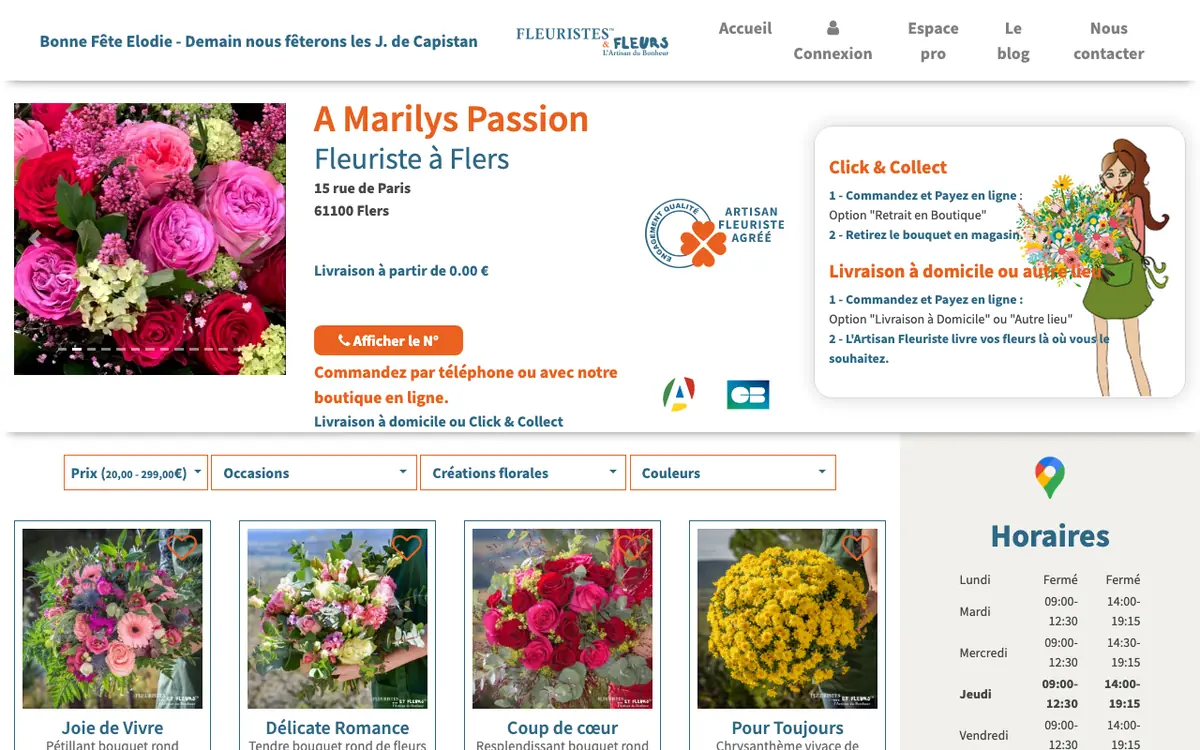Image resolution: width=1200 pixels, height=750 pixels.
Task: Click the large pink roses carousel image
Action: coord(150,239)
